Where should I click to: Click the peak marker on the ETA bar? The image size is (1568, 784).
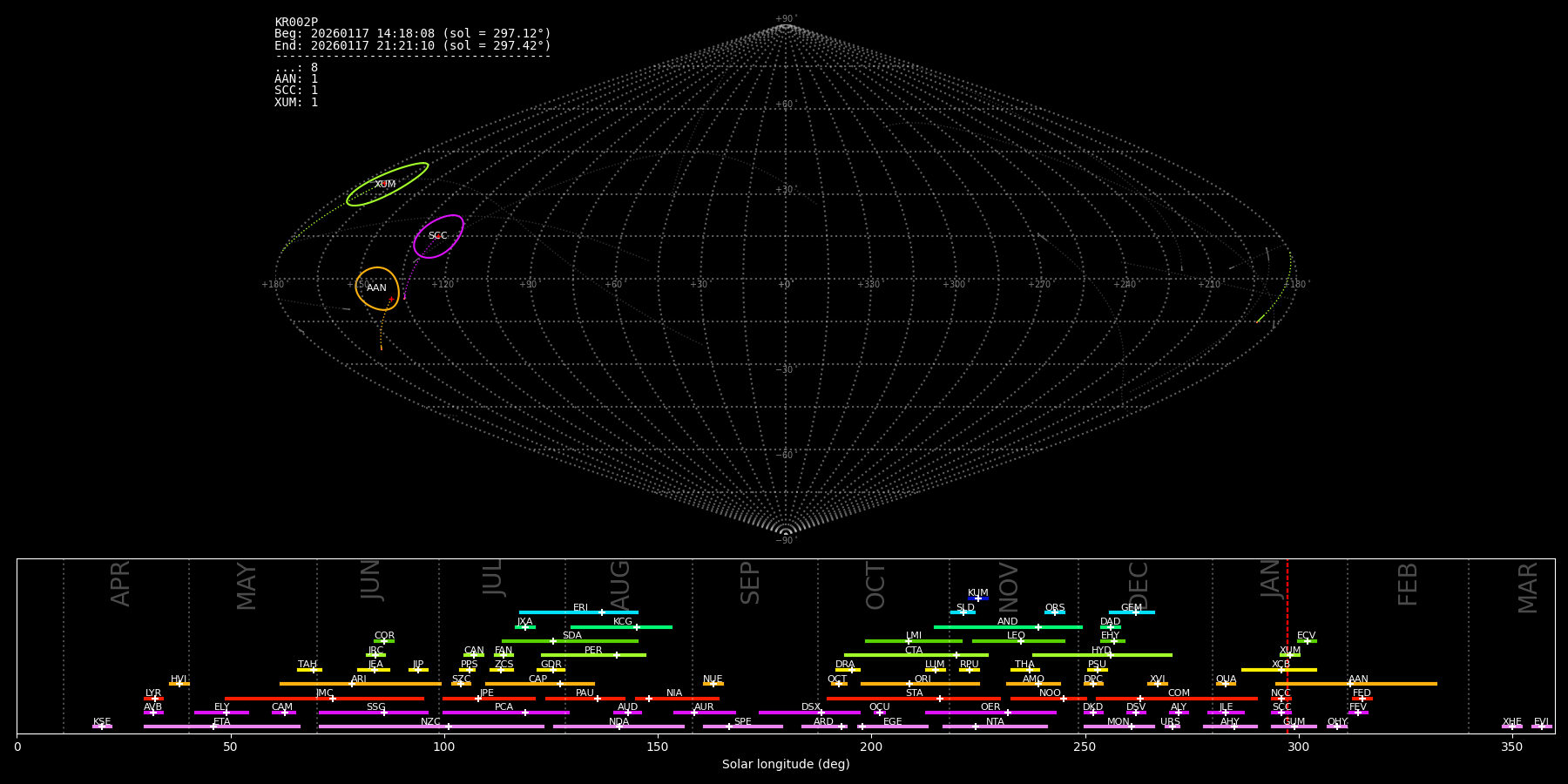[x=213, y=727]
